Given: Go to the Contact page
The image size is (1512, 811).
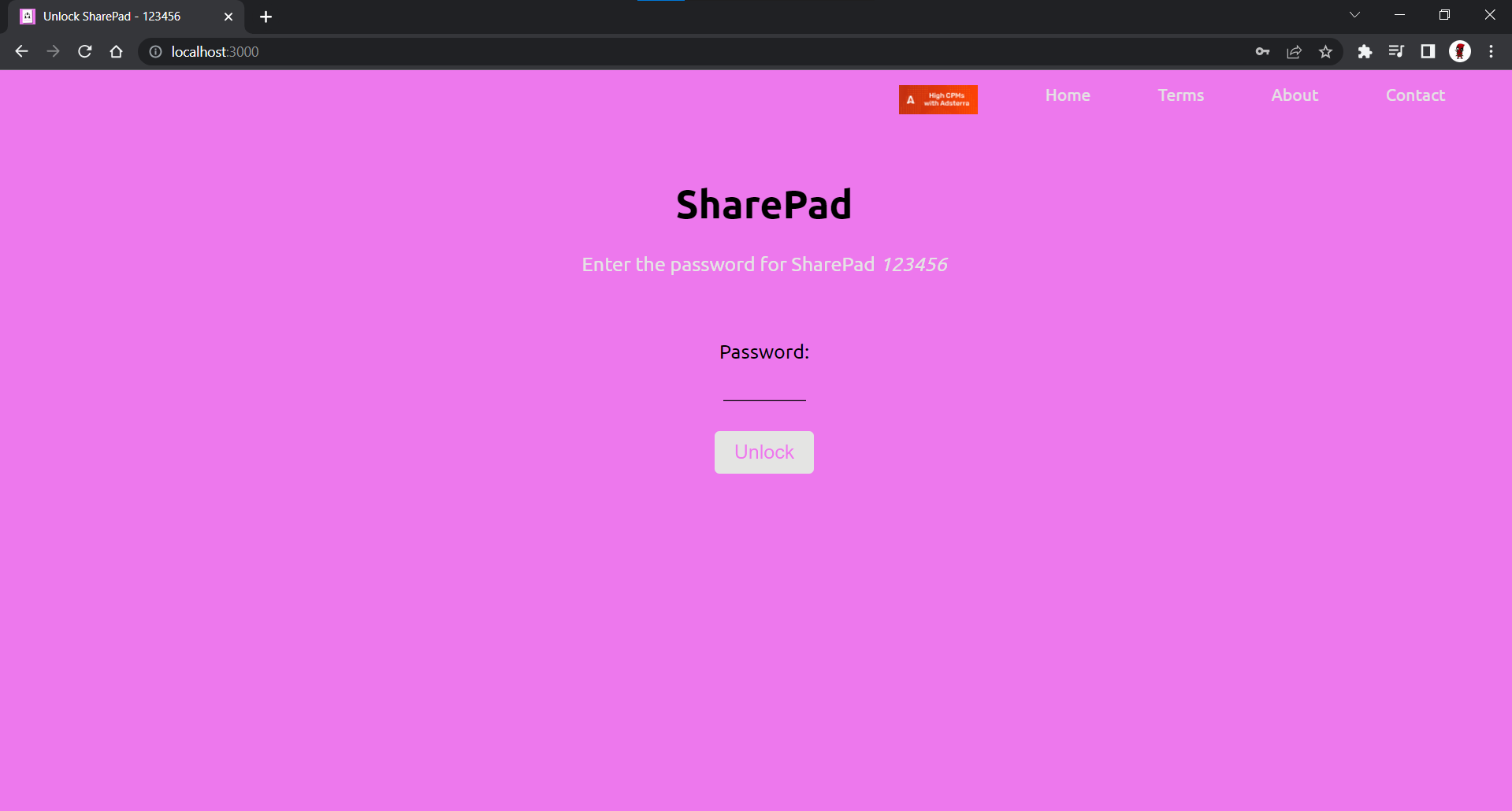Looking at the screenshot, I should pyautogui.click(x=1414, y=95).
